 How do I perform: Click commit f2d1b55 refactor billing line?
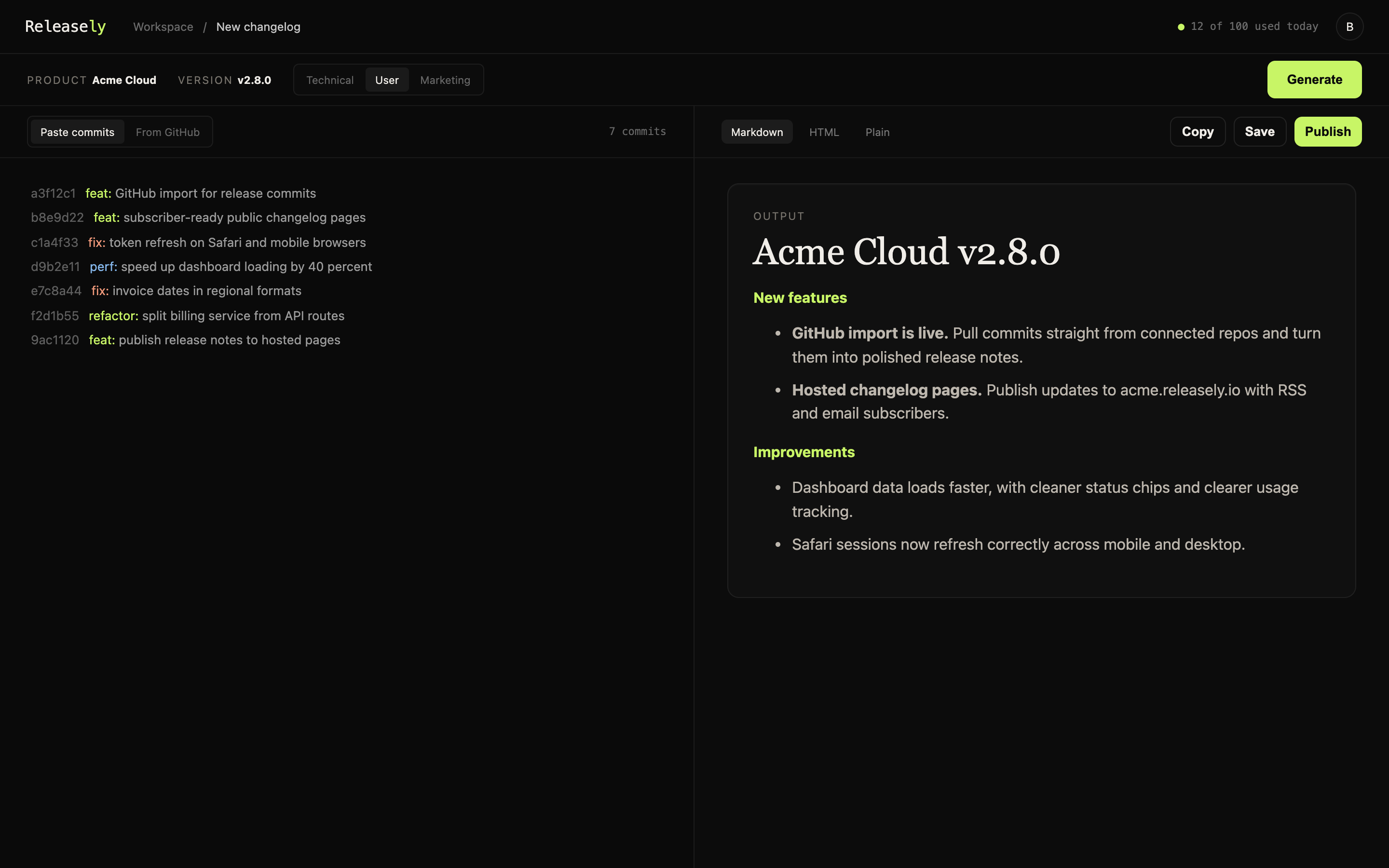coord(188,316)
